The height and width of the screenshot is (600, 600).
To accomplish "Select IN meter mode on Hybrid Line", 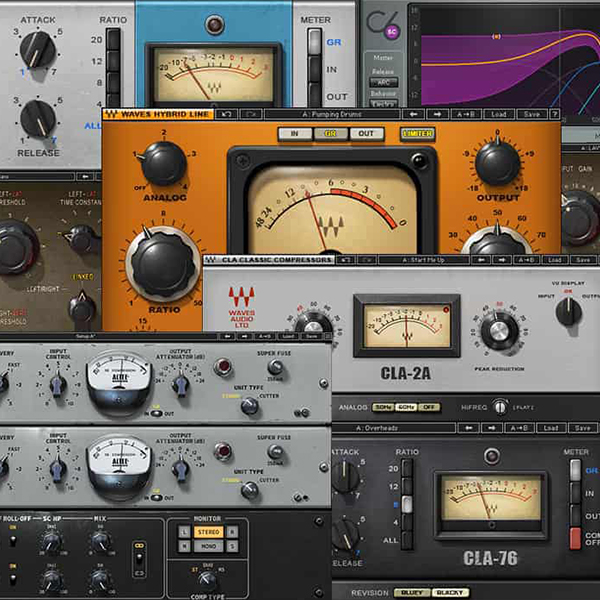I will (294, 134).
